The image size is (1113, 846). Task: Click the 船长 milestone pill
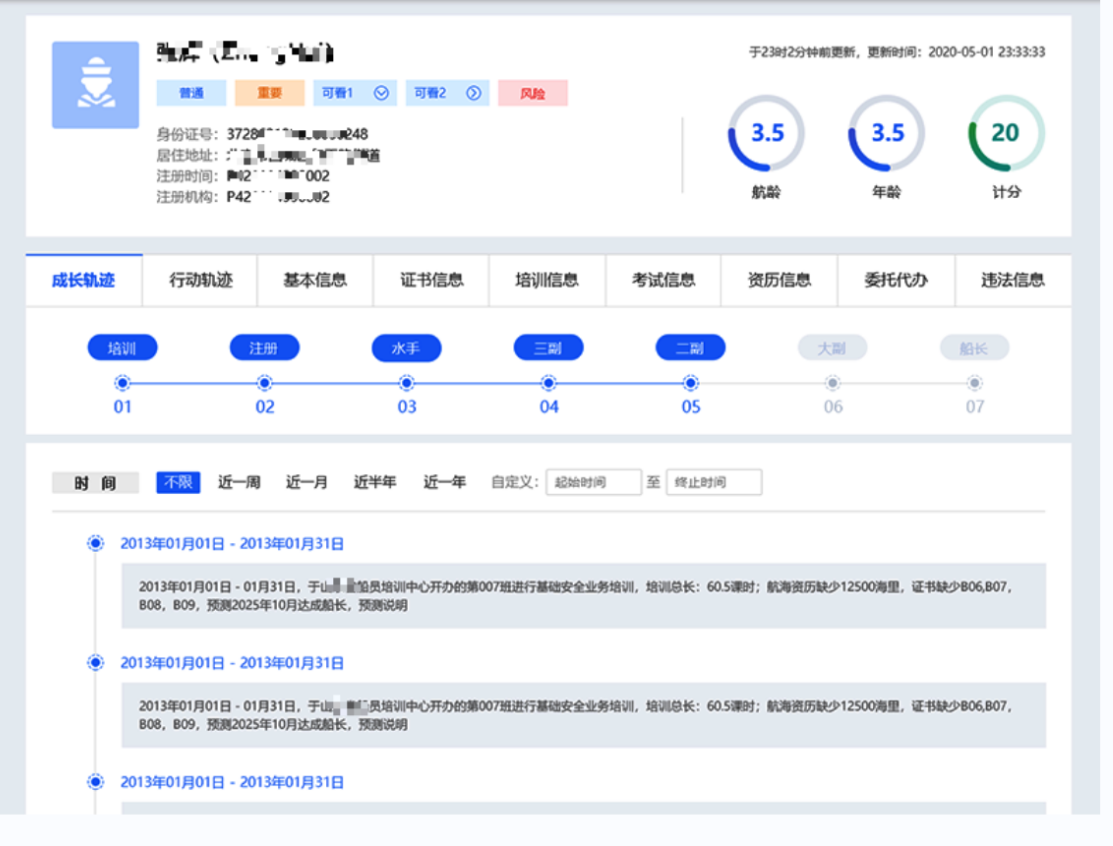coord(974,348)
